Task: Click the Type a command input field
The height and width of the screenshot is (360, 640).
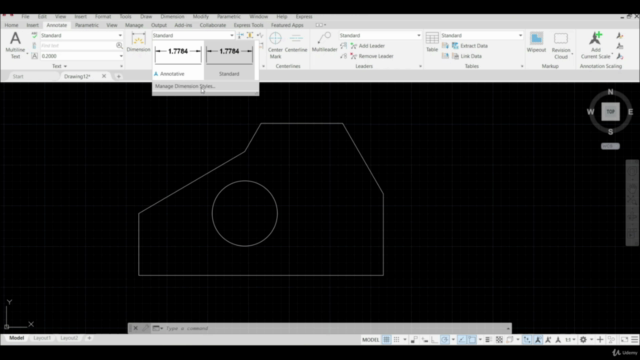Action: 335,328
